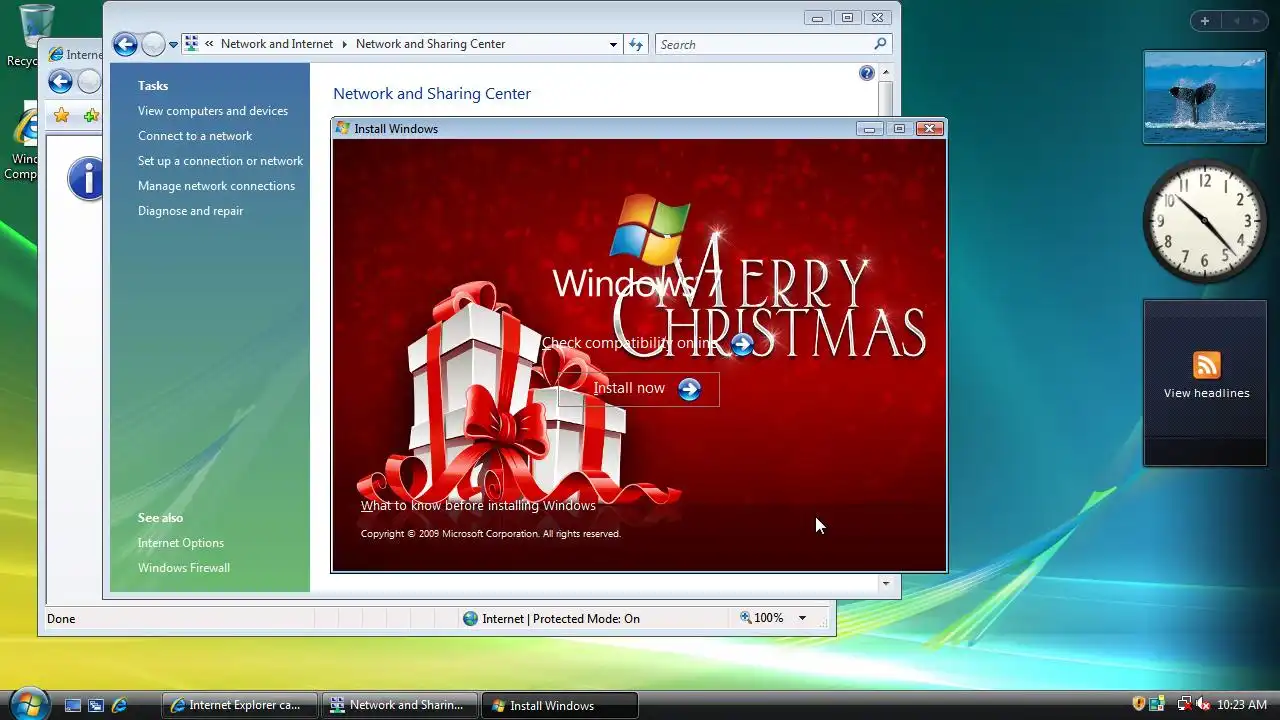Image resolution: width=1280 pixels, height=720 pixels.
Task: Click the Tasks heading in the sidebar
Action: point(153,86)
